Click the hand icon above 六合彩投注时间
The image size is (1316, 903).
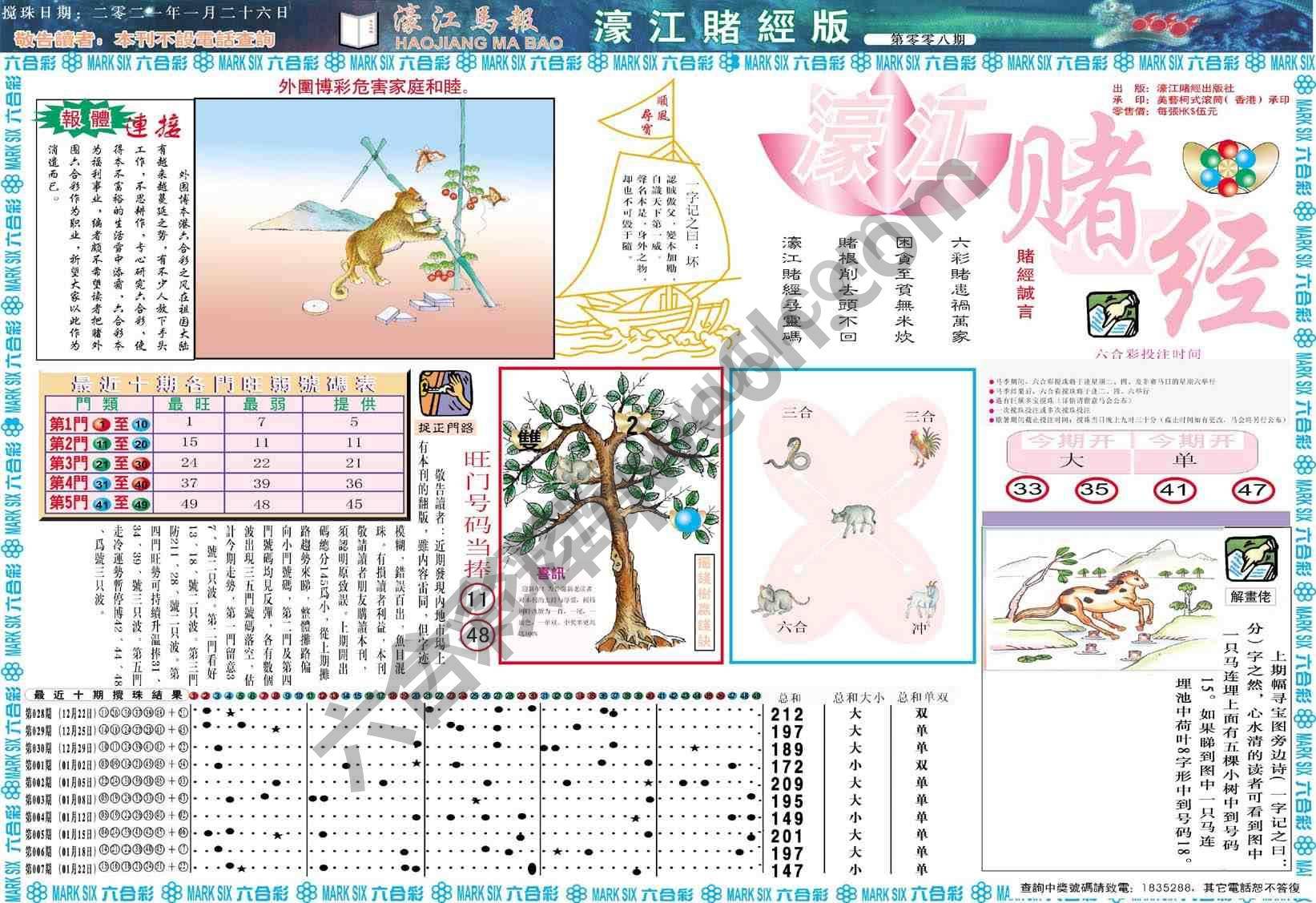[1113, 313]
